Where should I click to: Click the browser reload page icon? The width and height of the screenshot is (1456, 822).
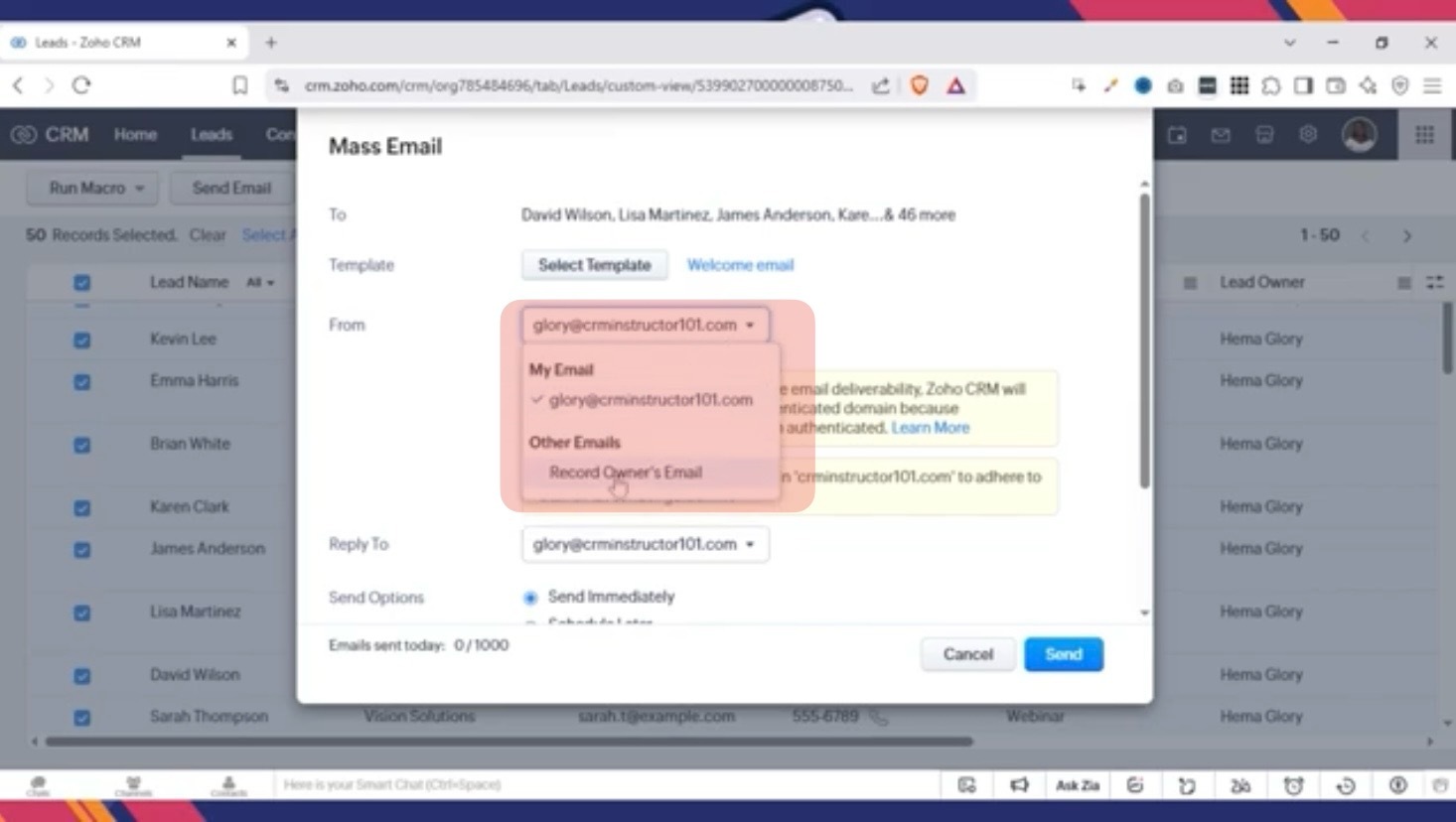click(x=81, y=85)
